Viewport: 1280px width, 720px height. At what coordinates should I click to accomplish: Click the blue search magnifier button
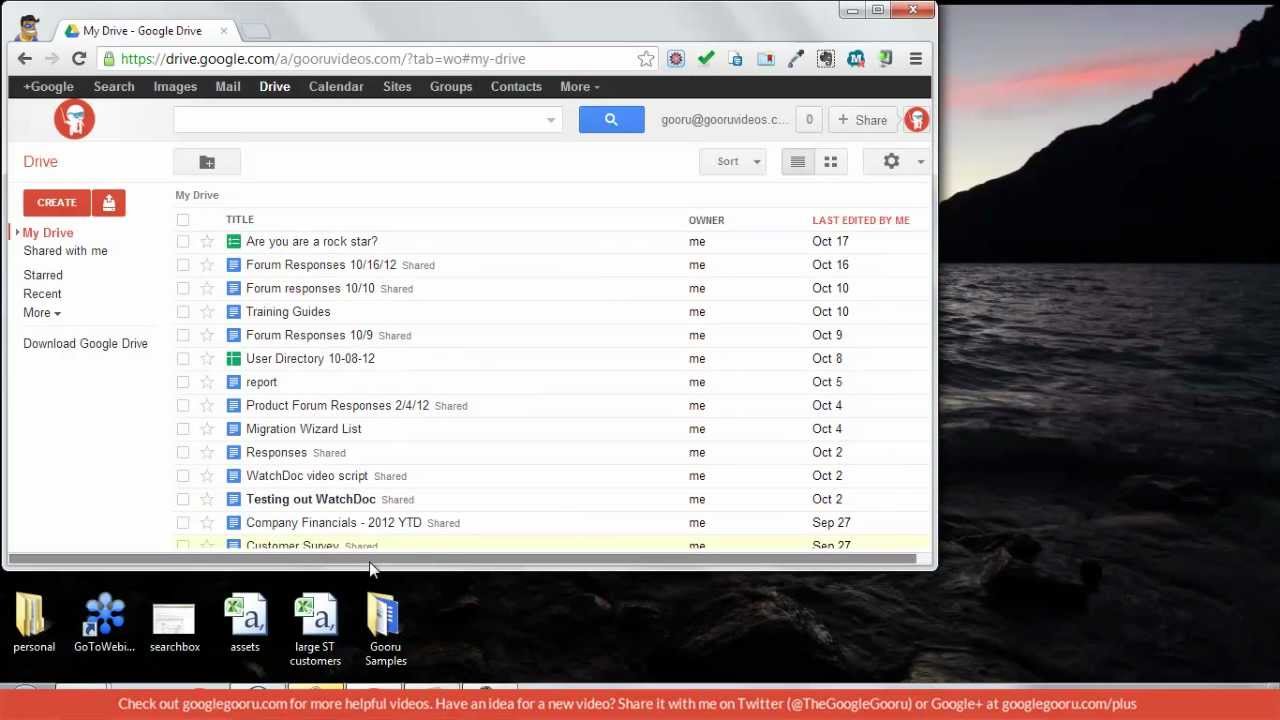coord(611,120)
